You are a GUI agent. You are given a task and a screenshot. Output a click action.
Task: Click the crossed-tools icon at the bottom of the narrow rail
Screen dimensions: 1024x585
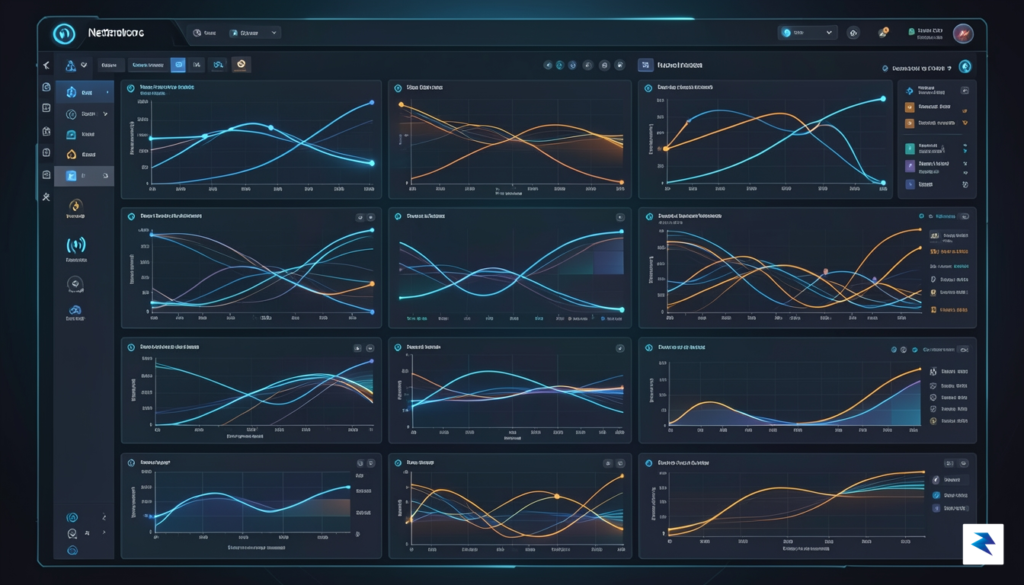point(46,197)
